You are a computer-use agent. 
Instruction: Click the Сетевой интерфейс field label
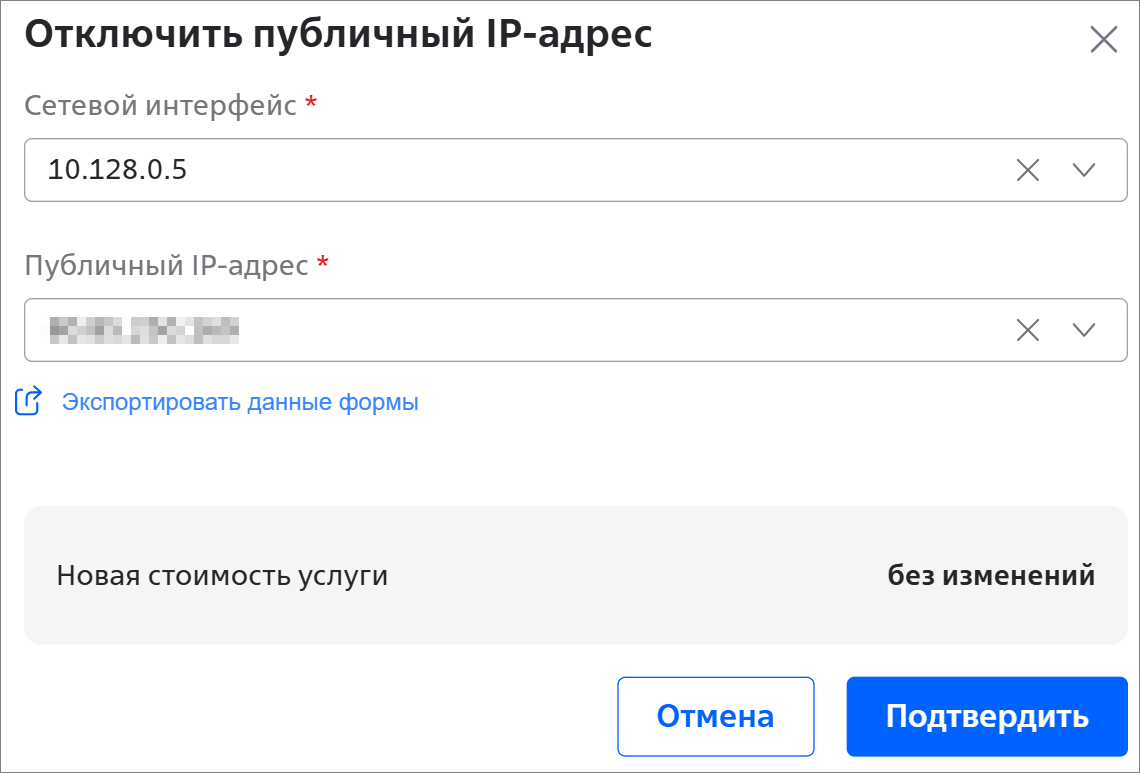pyautogui.click(x=160, y=105)
